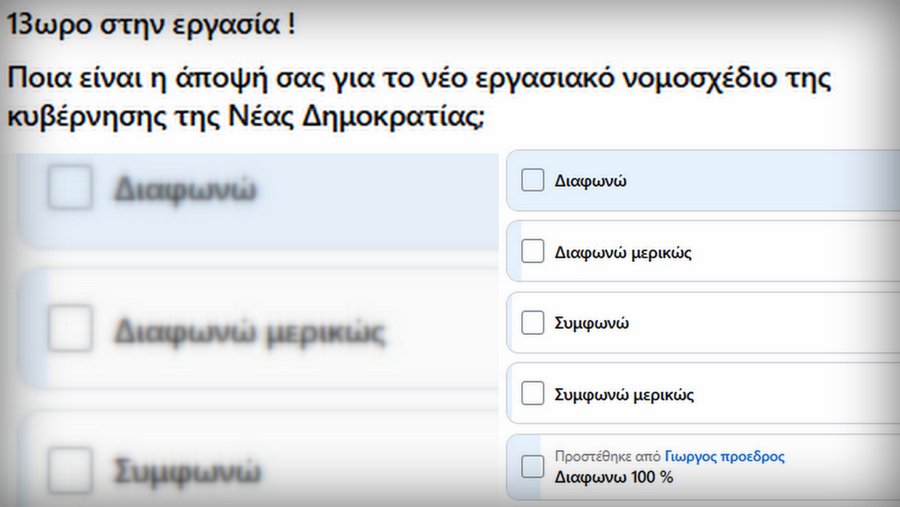The image size is (900, 507).
Task: Tick the large blurred Διαφωνώ μερικώς checkbox
Action: pyautogui.click(x=70, y=328)
